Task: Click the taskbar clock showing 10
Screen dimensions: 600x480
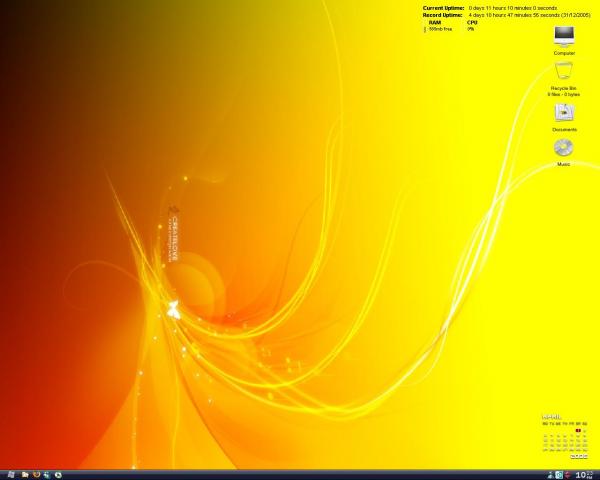Action: (x=584, y=474)
